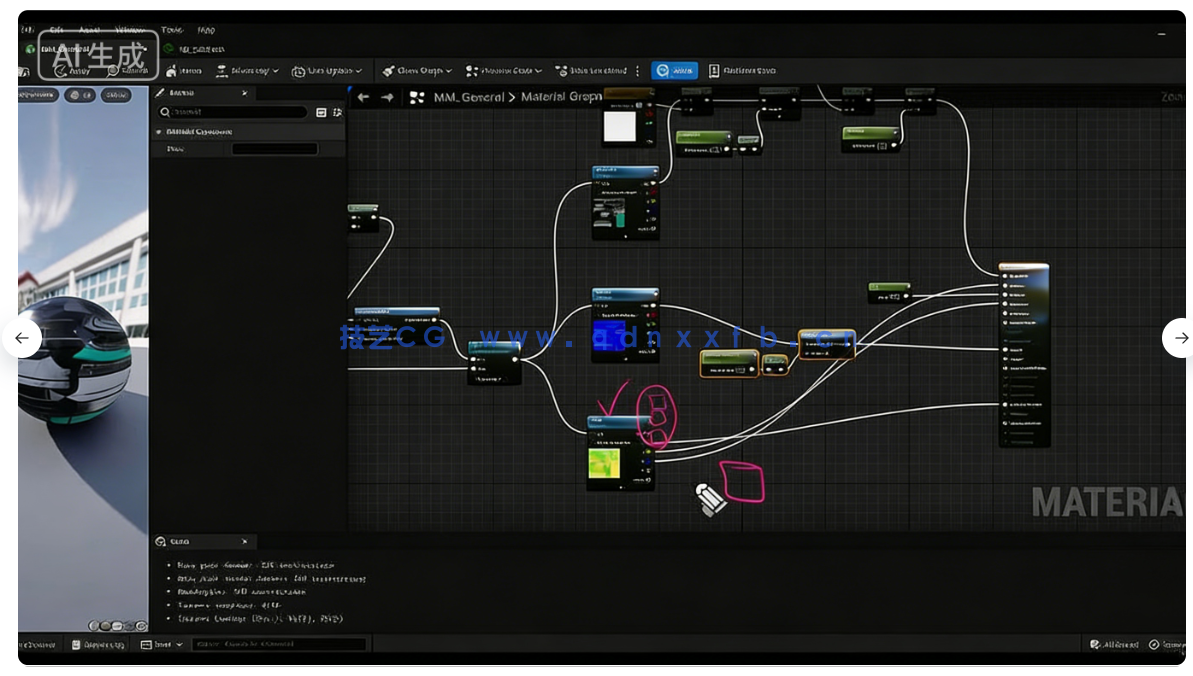Click the Material Graph breadcrumb
This screenshot has width=1193, height=676.
tap(561, 97)
